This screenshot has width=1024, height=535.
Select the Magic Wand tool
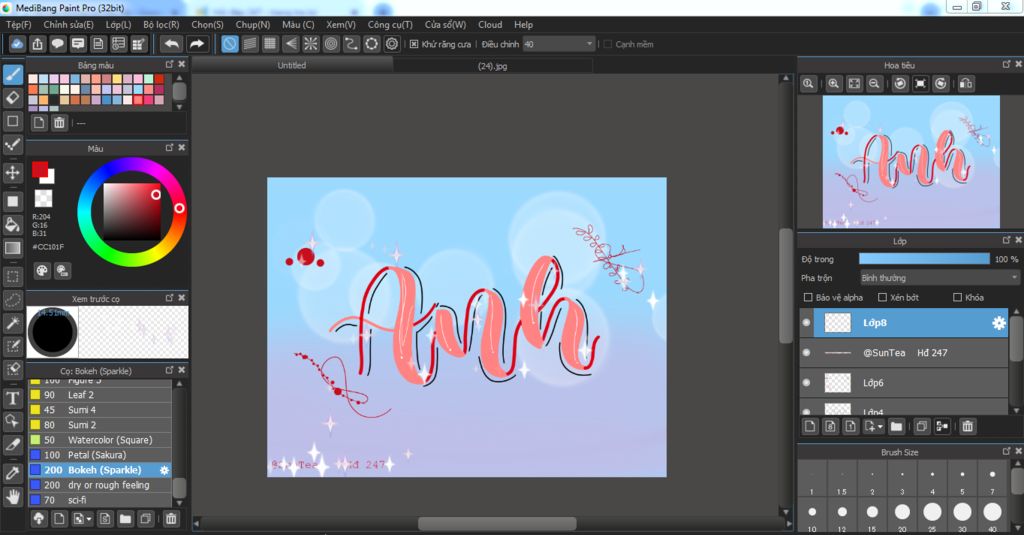(x=13, y=323)
